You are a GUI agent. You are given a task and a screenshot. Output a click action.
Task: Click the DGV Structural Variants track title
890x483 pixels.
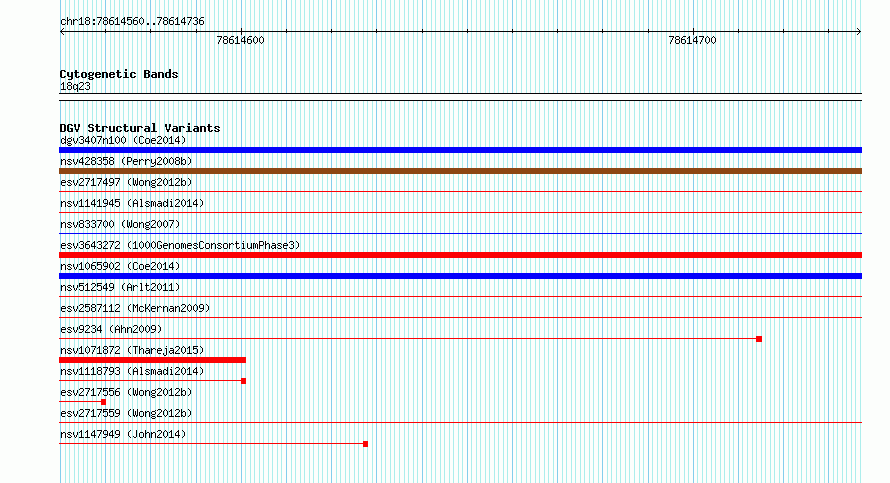pyautogui.click(x=140, y=128)
